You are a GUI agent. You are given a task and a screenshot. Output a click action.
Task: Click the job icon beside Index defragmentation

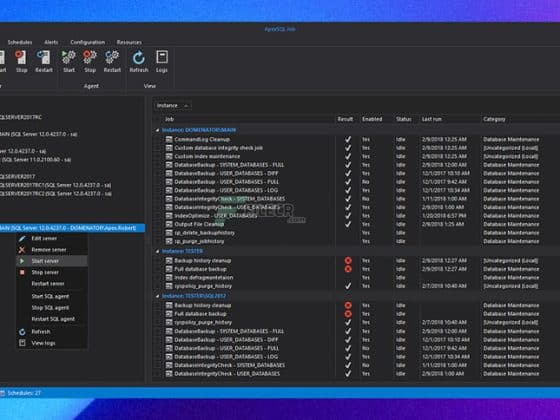(169, 278)
